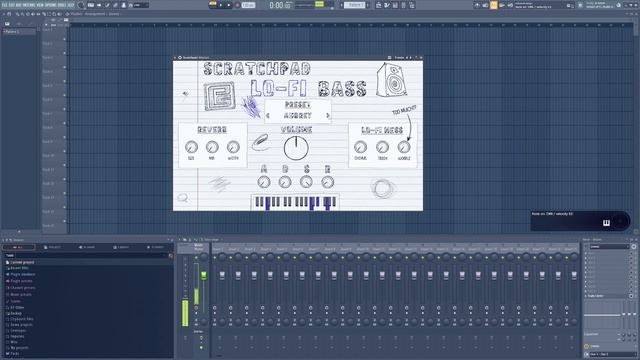This screenshot has height=360, width=640.
Task: Click the Lo-Fi Chorus knob
Action: tap(360, 147)
